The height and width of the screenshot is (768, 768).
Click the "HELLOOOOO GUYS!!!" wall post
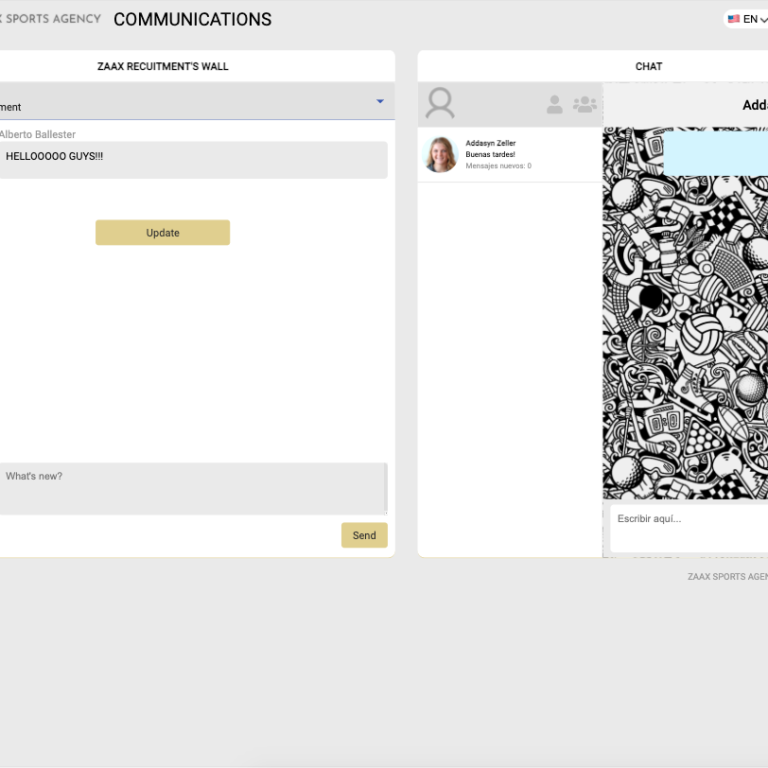pyautogui.click(x=190, y=159)
